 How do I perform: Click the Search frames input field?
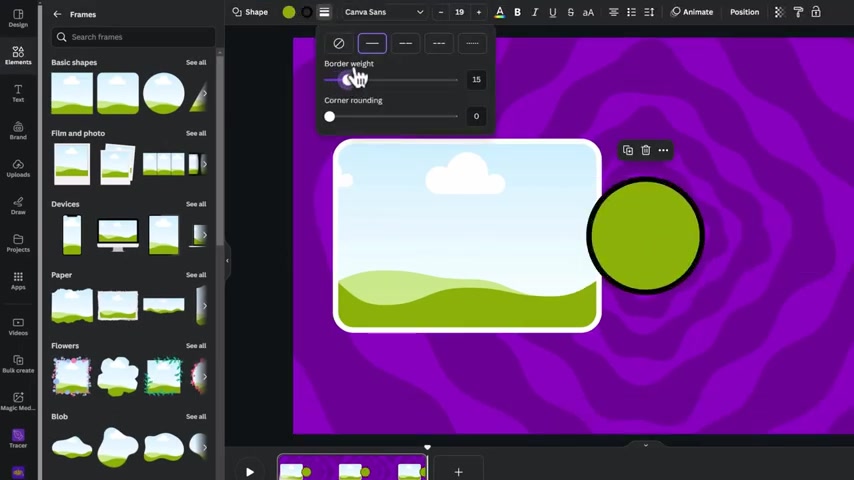[x=133, y=37]
